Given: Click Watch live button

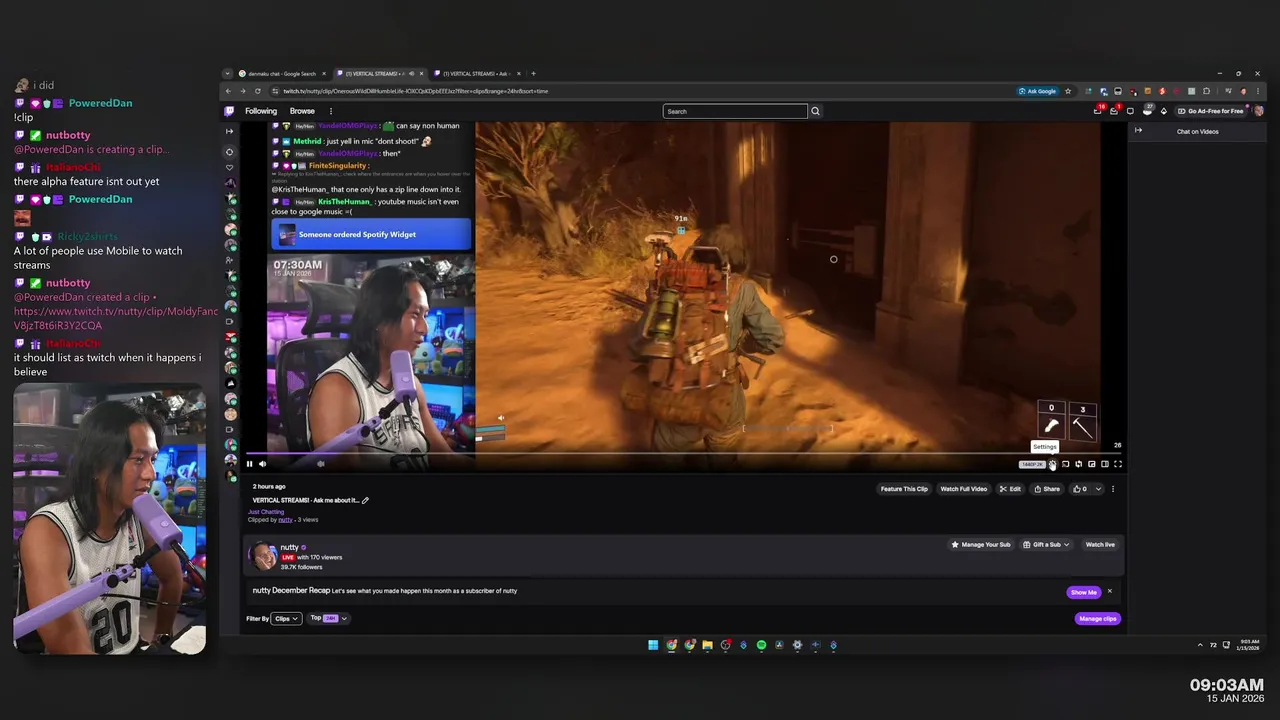Looking at the screenshot, I should pyautogui.click(x=1100, y=545).
